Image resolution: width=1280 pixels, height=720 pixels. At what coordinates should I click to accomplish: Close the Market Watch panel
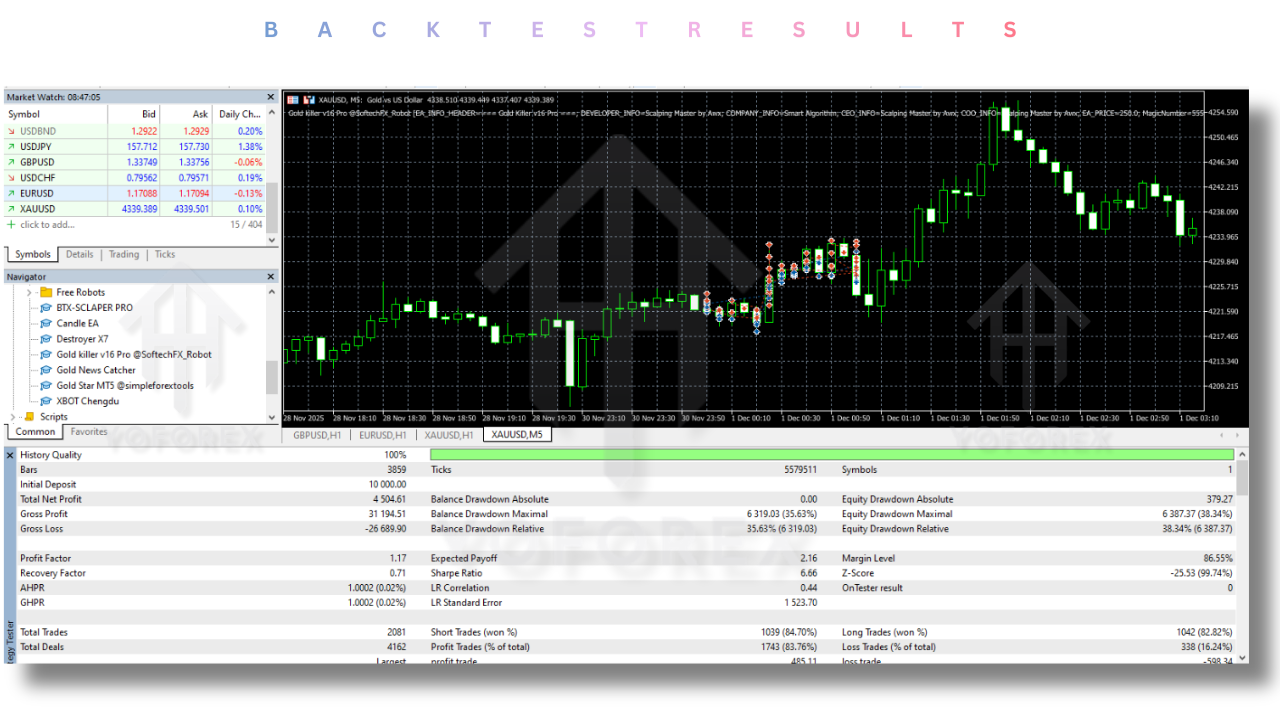[x=270, y=97]
